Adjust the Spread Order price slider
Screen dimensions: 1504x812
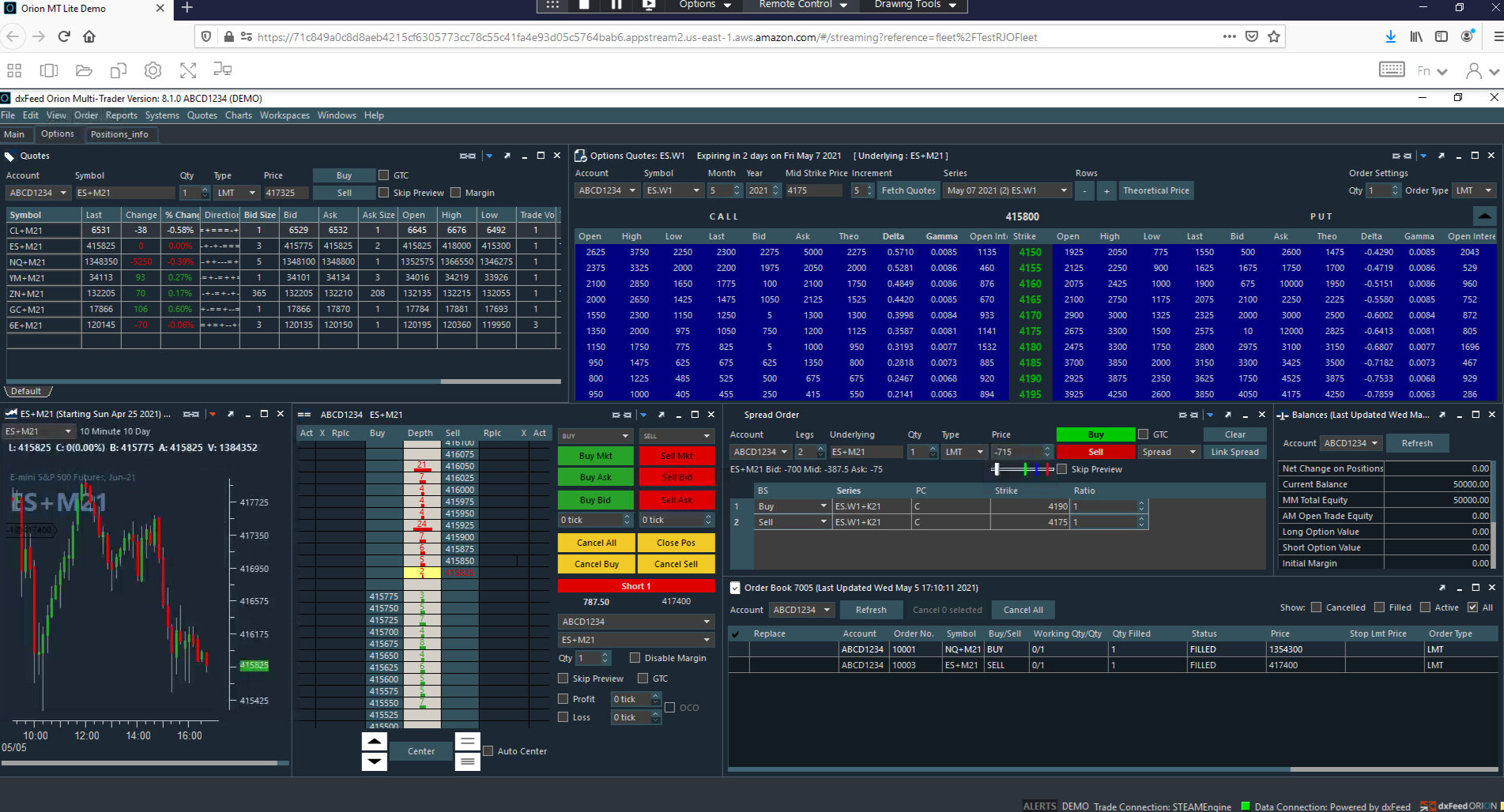pyautogui.click(x=1023, y=469)
